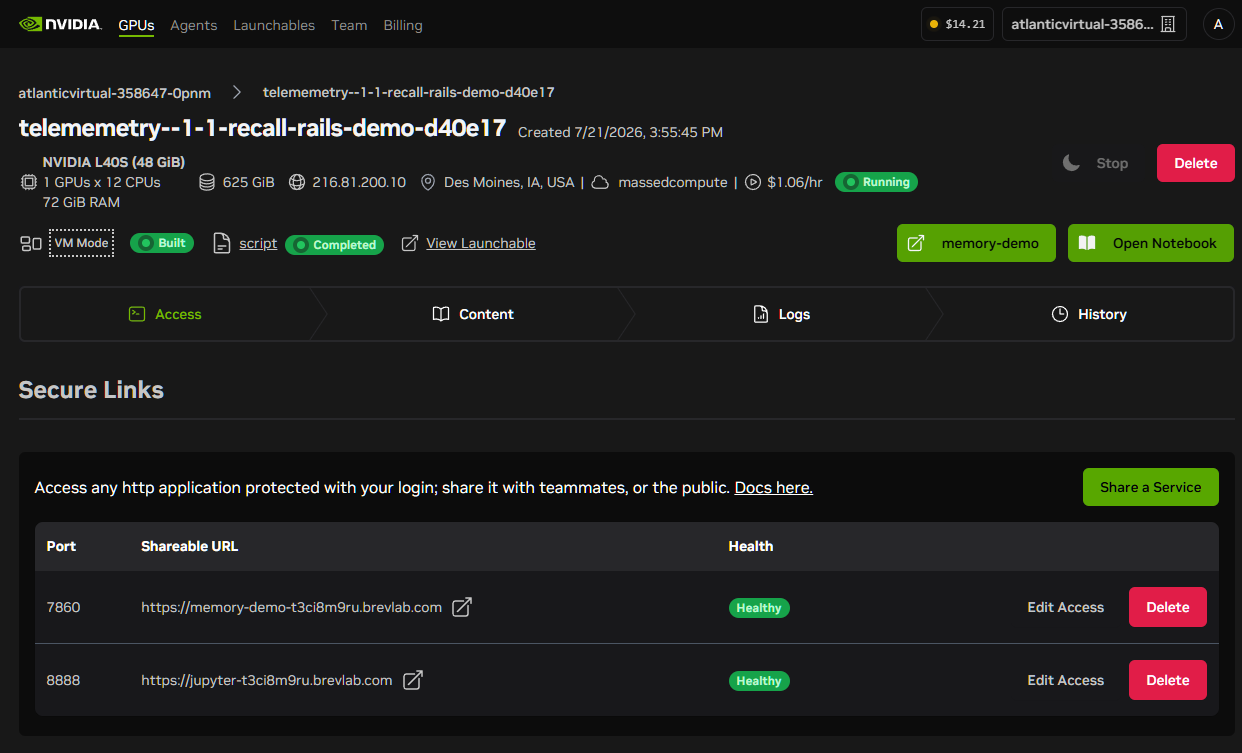Go to the Launchables page

point(274,25)
